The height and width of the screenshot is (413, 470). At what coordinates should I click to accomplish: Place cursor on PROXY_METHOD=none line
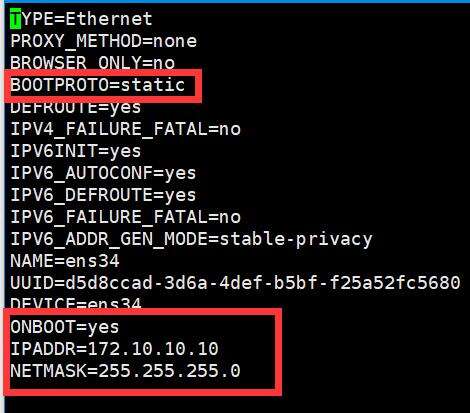pos(103,41)
